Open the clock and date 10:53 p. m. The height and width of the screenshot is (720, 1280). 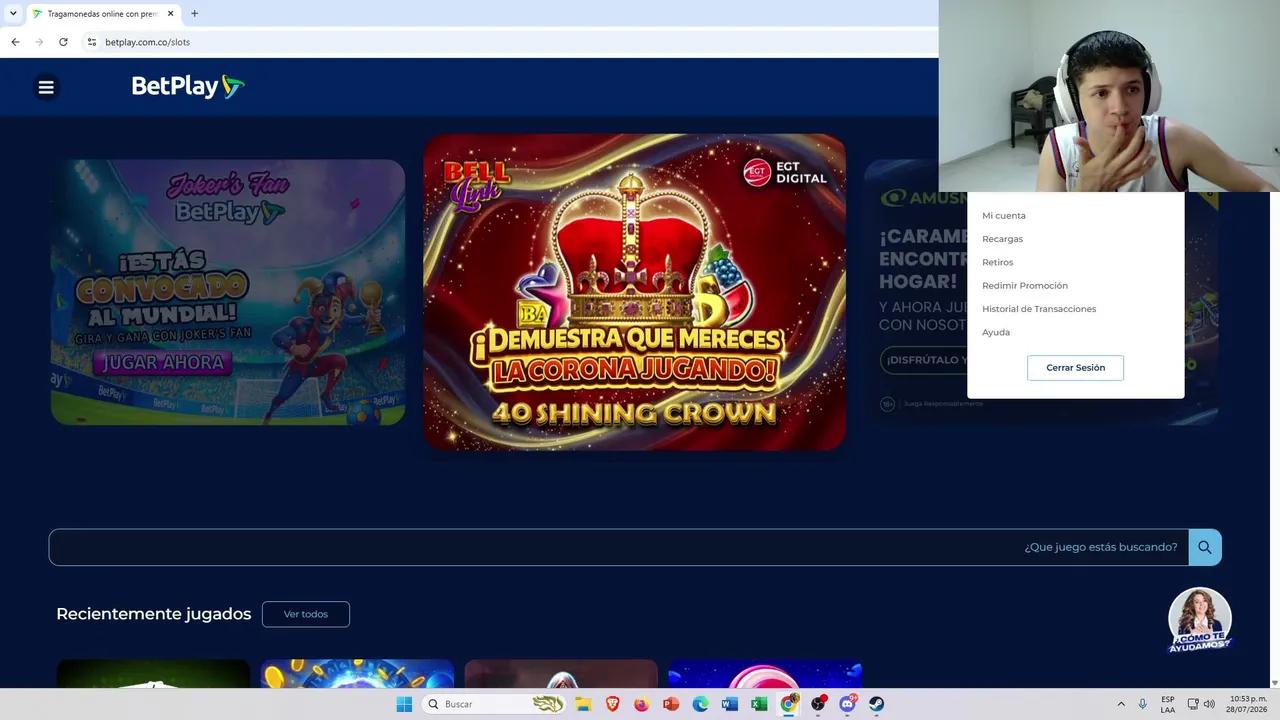point(1248,704)
